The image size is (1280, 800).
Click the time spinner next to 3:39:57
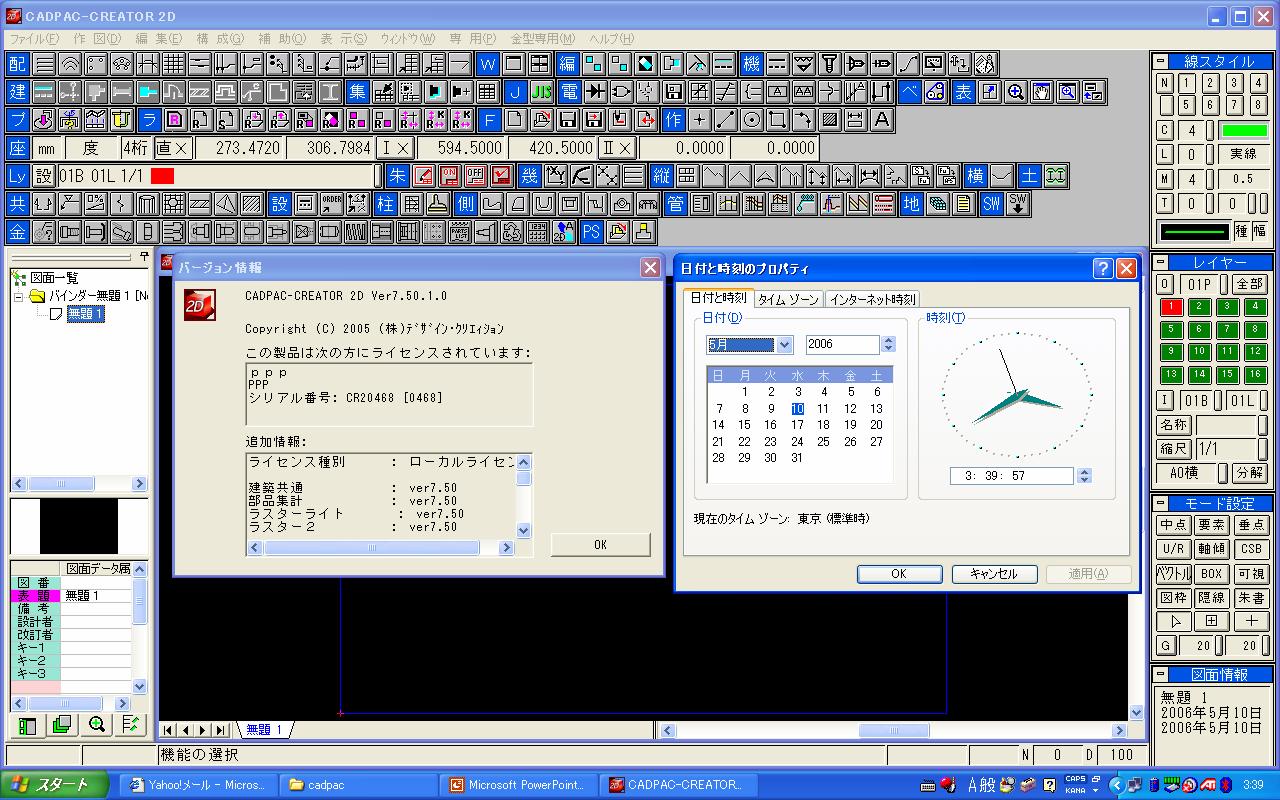1085,476
